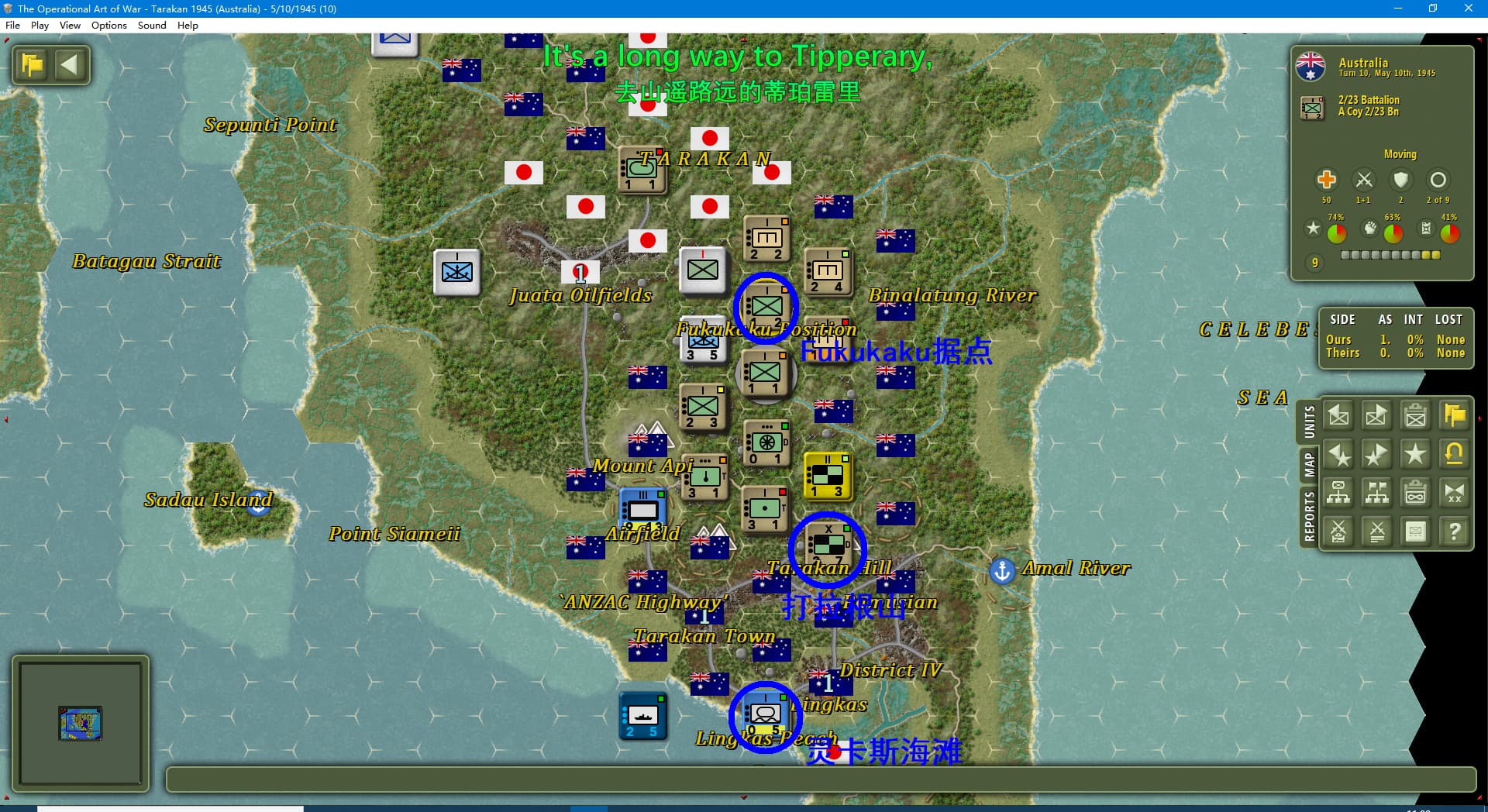Switch to the MAP tab
Screen dimensions: 1488x812
(1309, 465)
